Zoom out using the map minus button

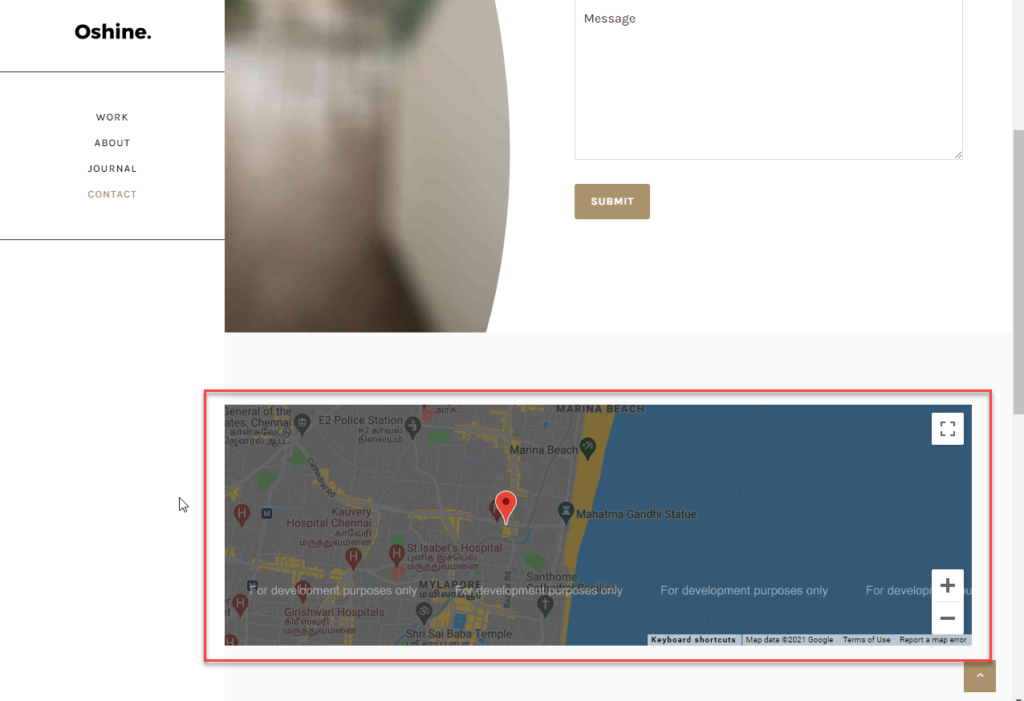pos(947,618)
